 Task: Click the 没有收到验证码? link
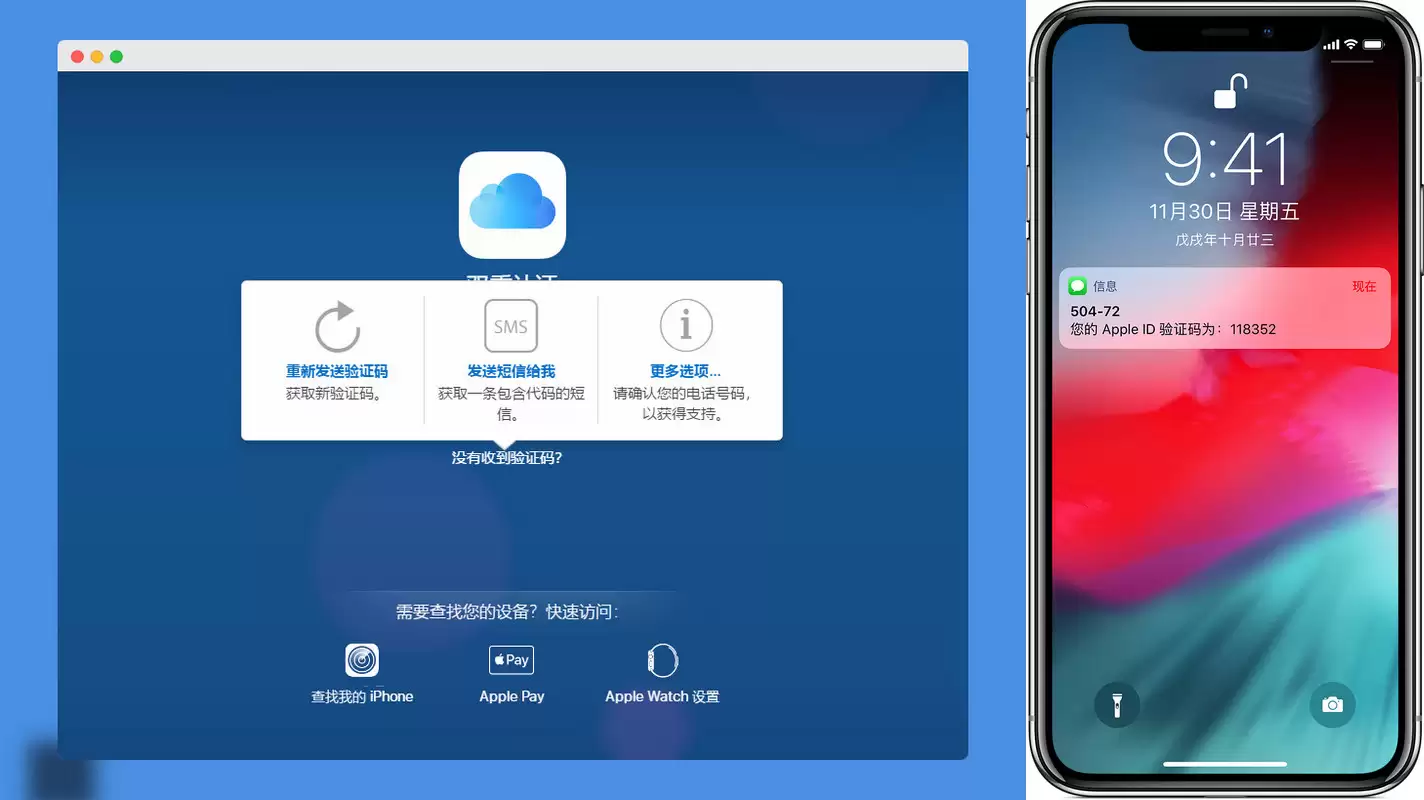(x=507, y=458)
